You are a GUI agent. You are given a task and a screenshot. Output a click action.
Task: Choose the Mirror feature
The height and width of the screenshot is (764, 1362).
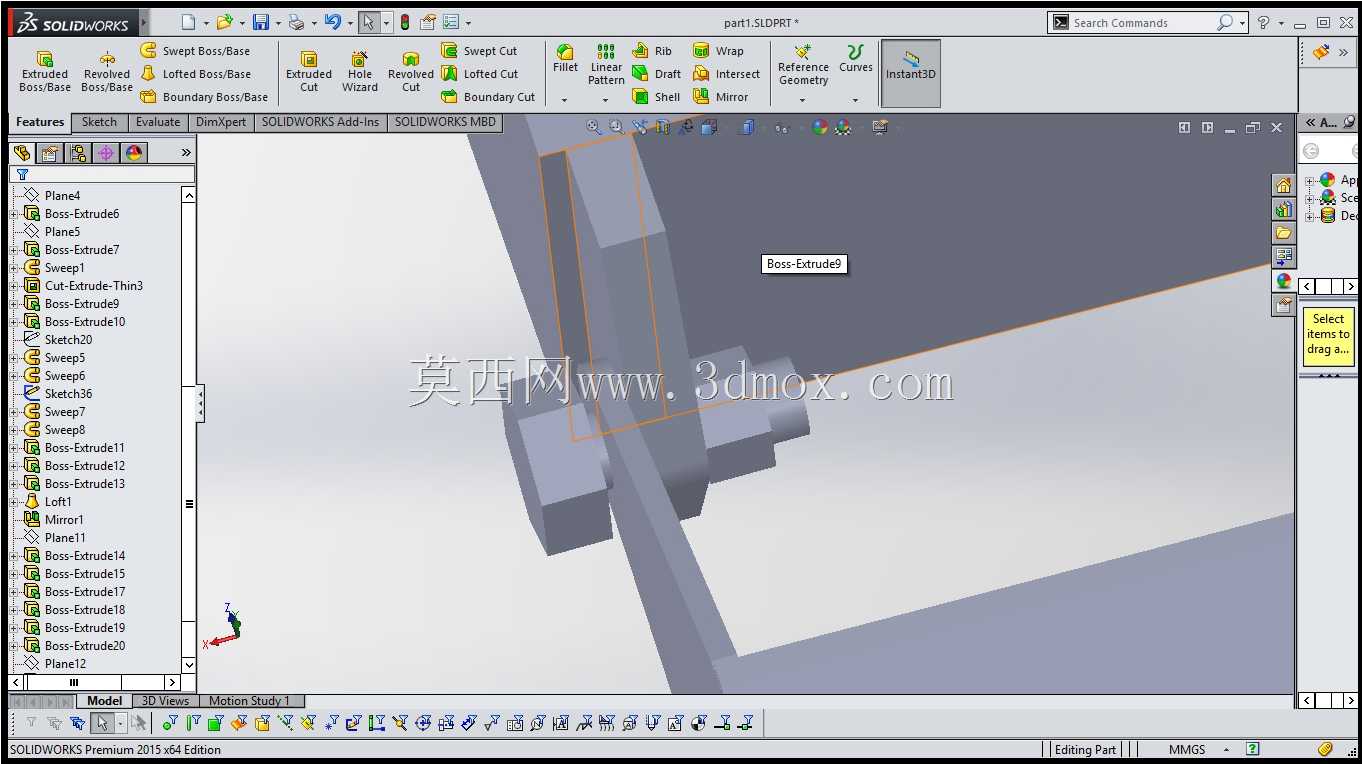720,97
